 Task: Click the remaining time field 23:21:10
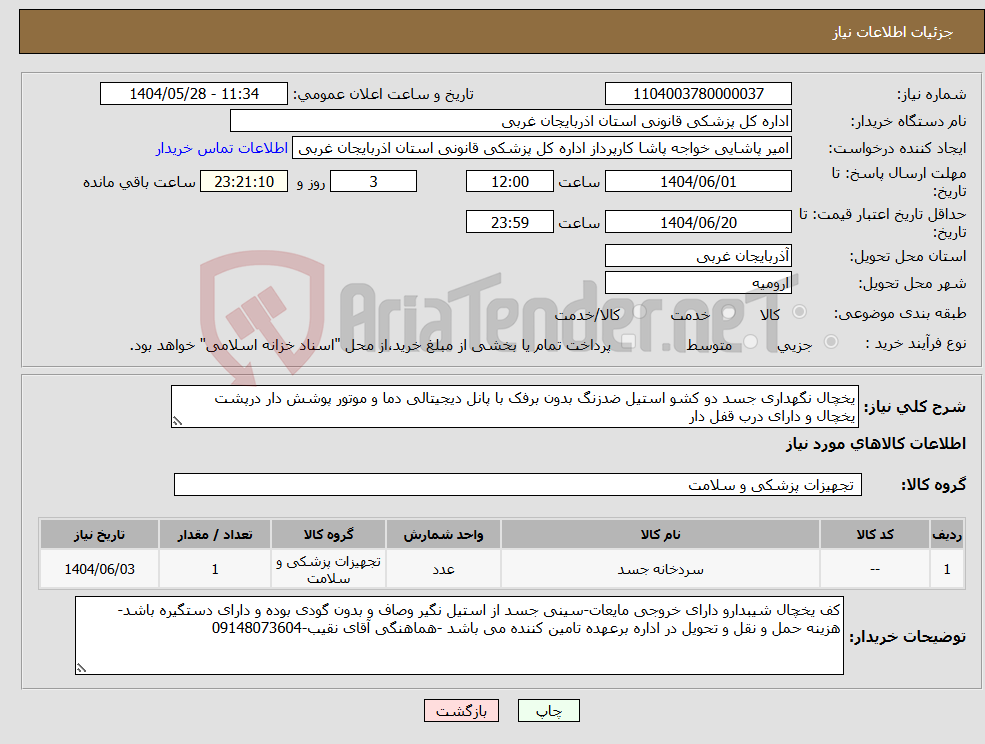[244, 182]
